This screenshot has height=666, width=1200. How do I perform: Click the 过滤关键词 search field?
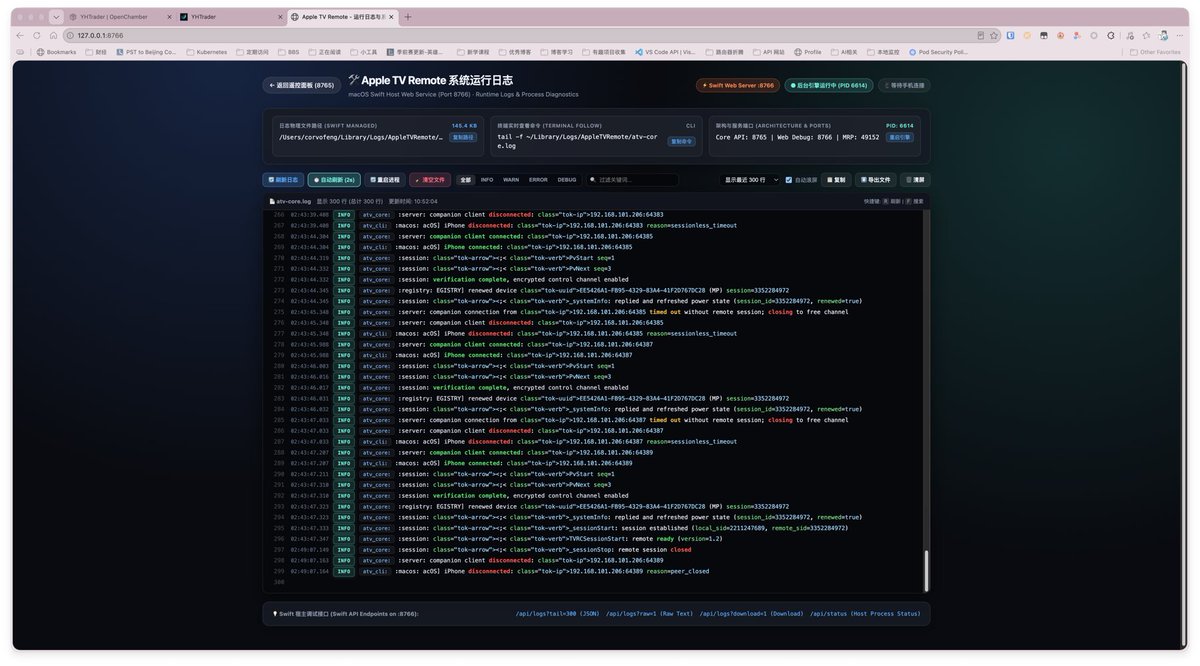[x=633, y=180]
